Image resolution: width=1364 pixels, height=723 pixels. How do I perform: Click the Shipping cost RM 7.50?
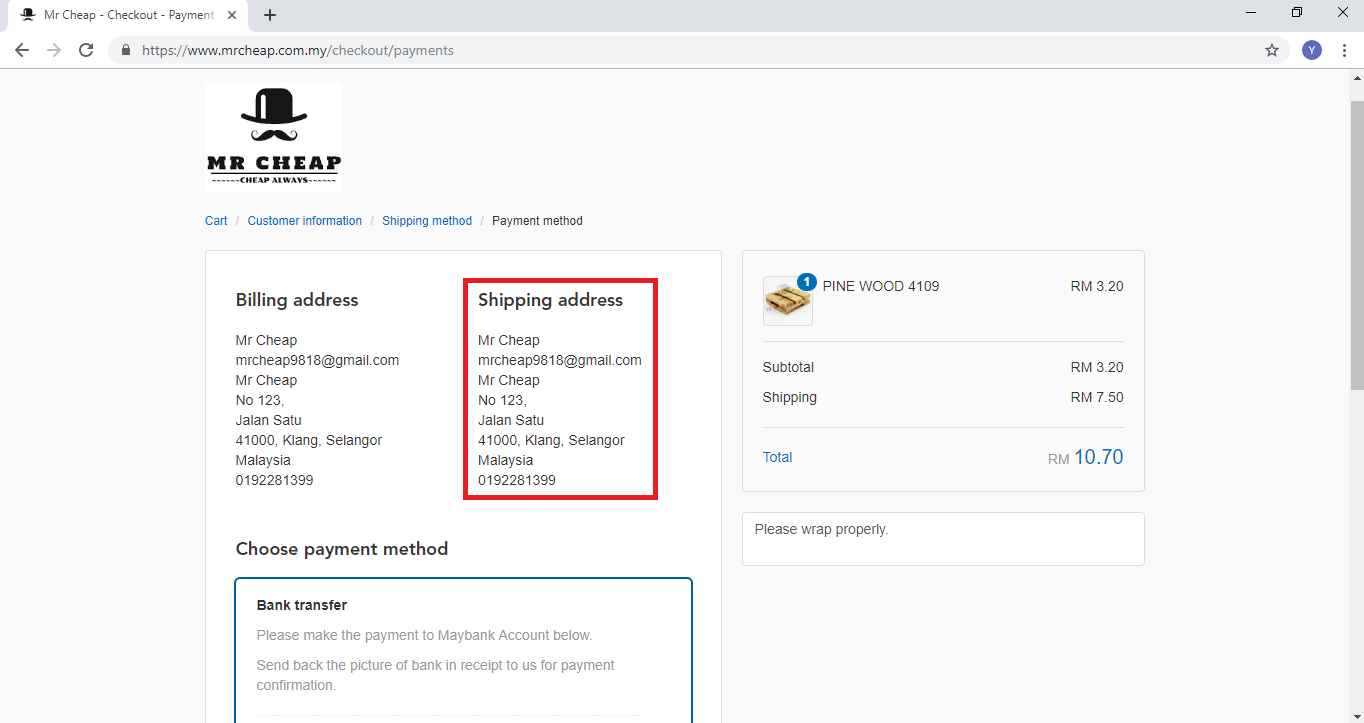point(1097,397)
